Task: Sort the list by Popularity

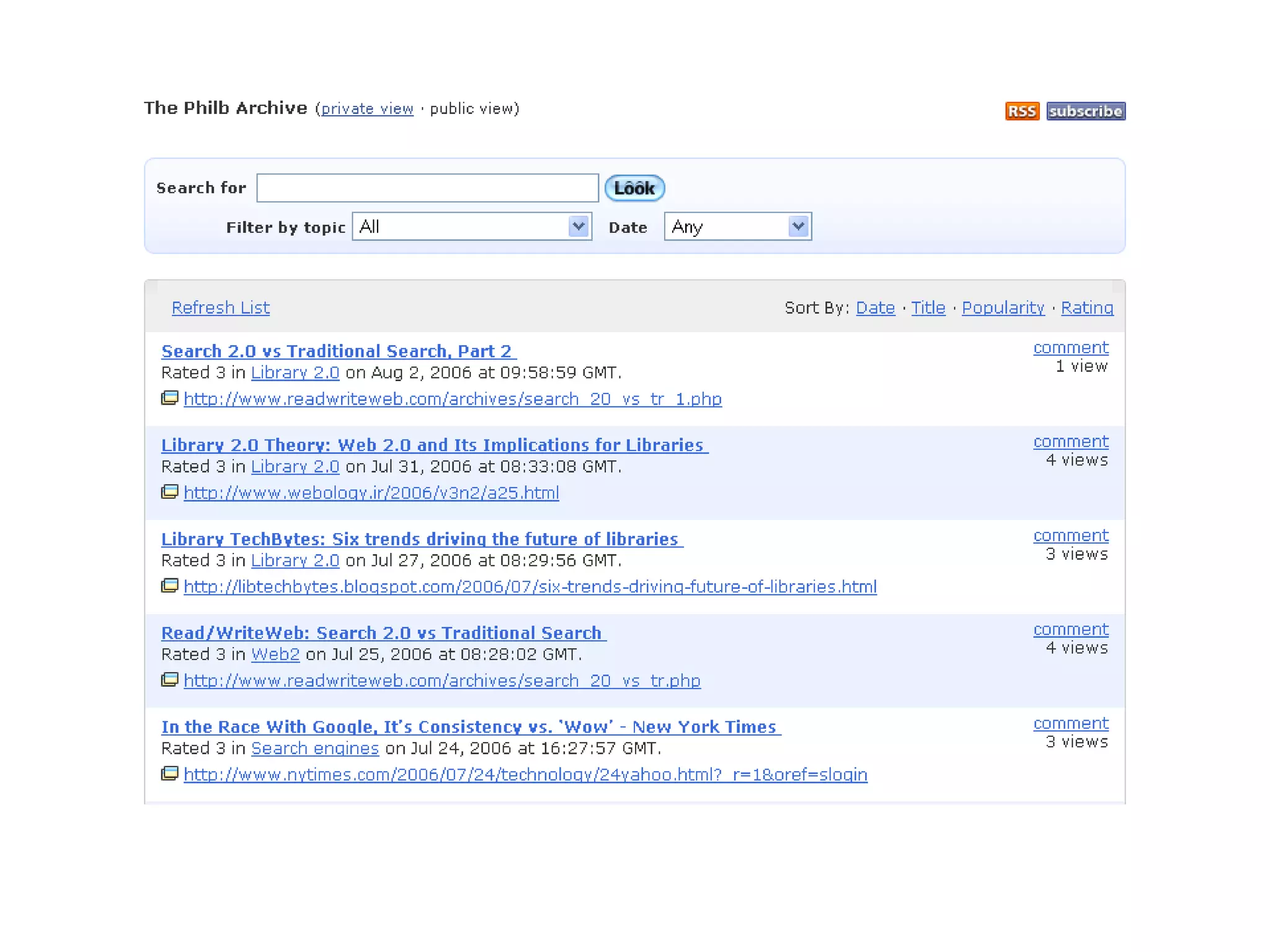Action: (1003, 307)
